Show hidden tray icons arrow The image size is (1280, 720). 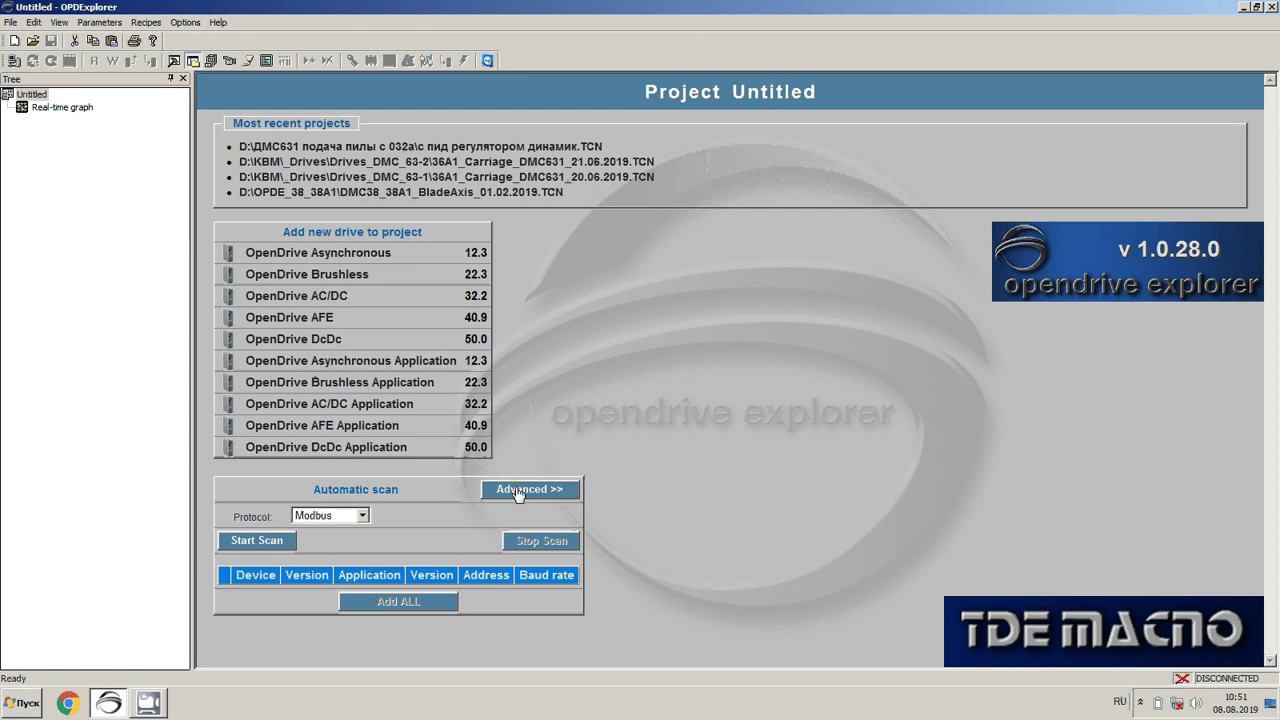pos(1140,703)
